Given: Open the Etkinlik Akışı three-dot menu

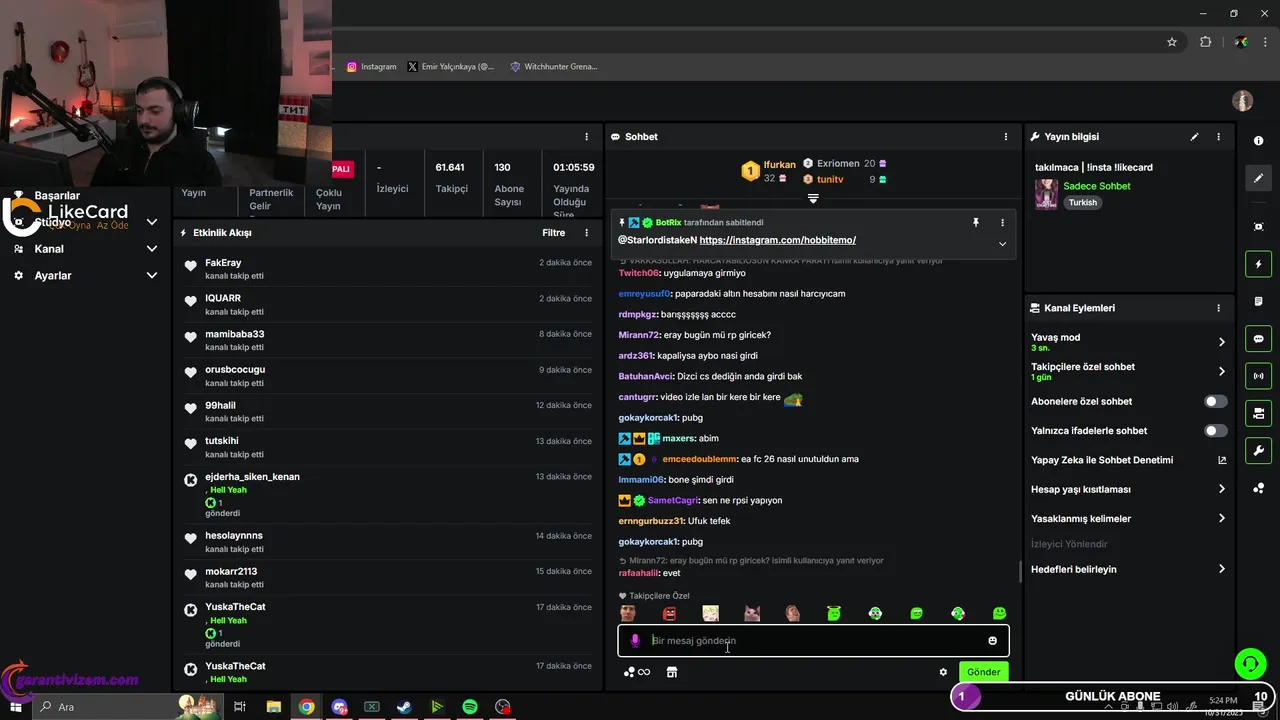Looking at the screenshot, I should coord(587,233).
